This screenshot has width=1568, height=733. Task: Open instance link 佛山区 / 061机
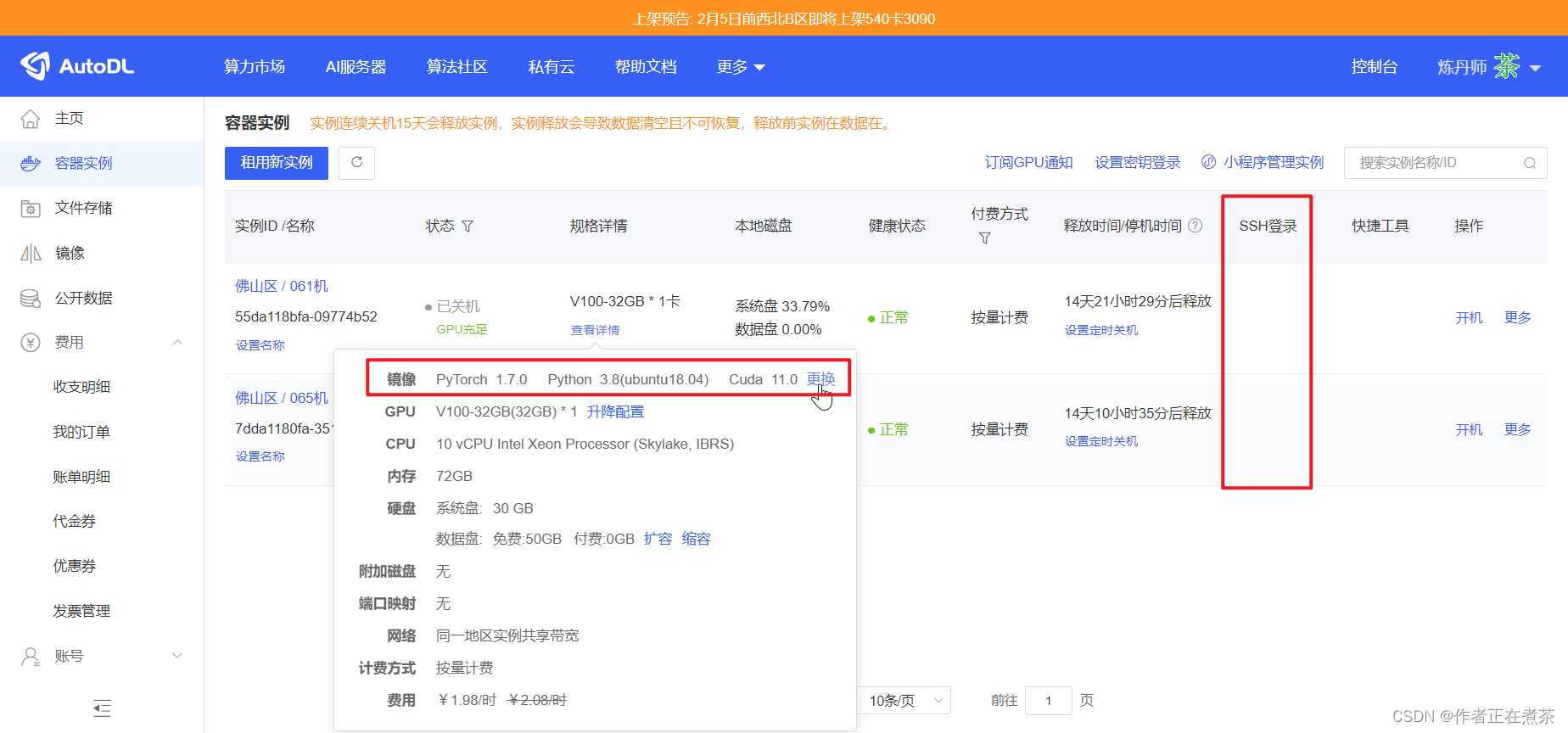pos(282,287)
